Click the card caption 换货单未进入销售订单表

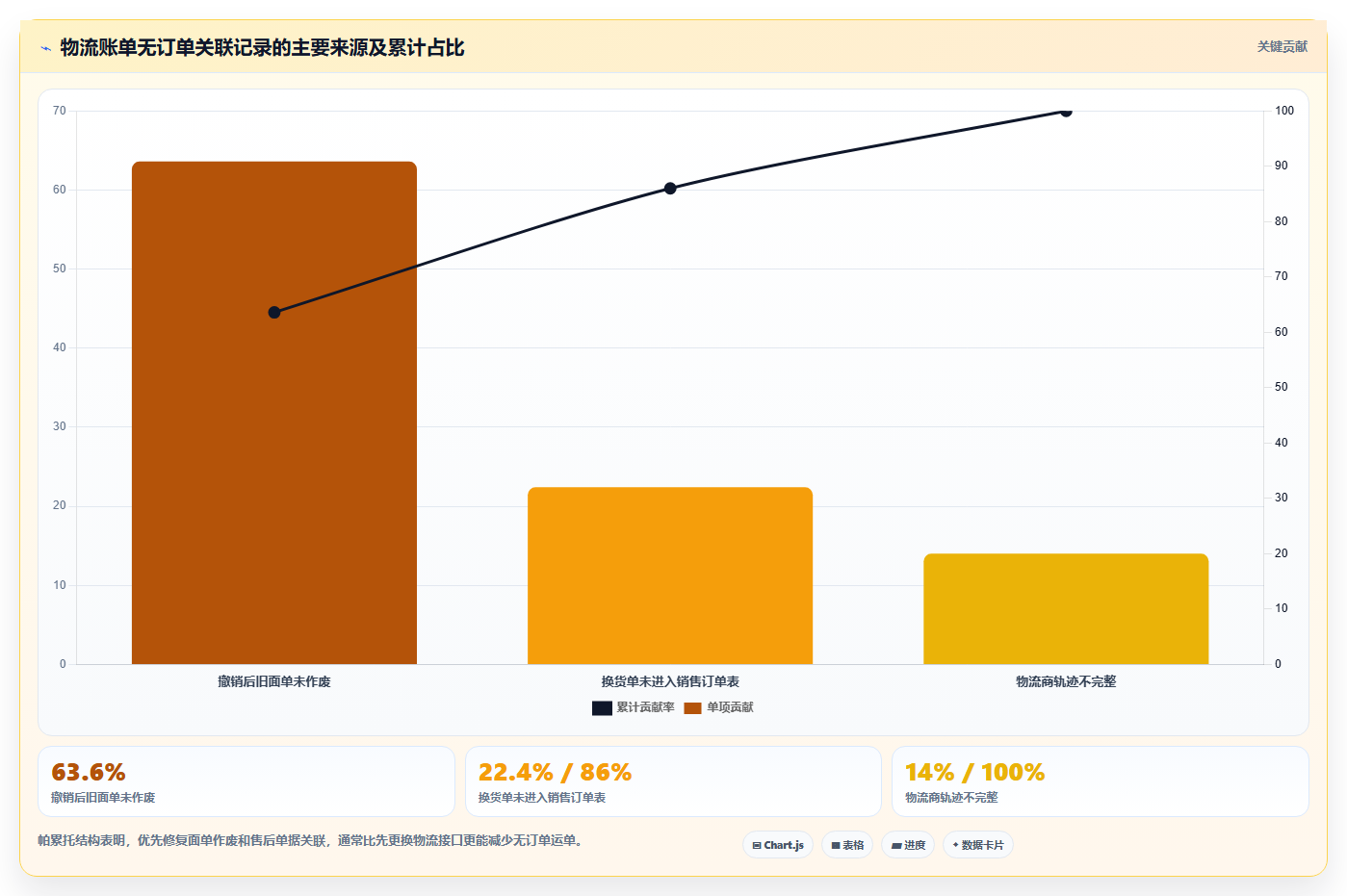(542, 798)
